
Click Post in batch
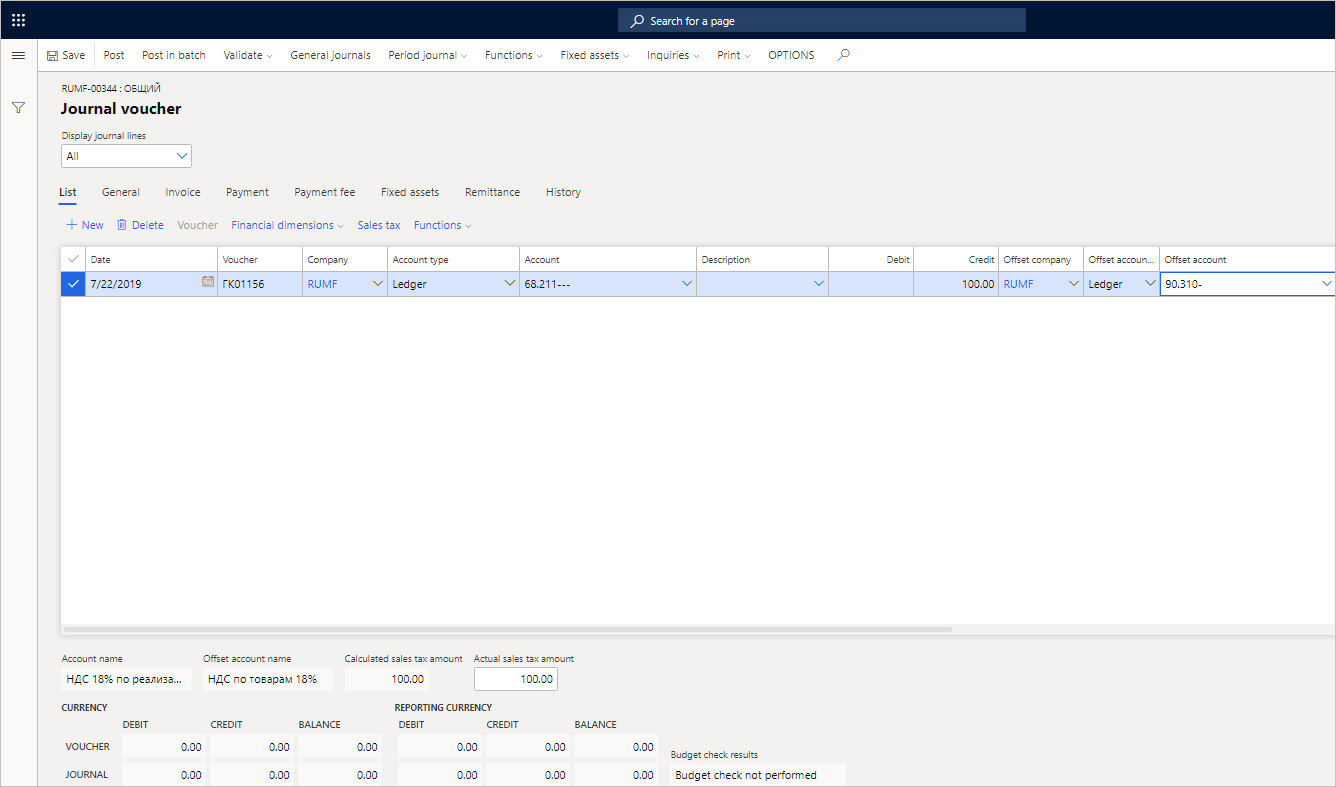[173, 55]
